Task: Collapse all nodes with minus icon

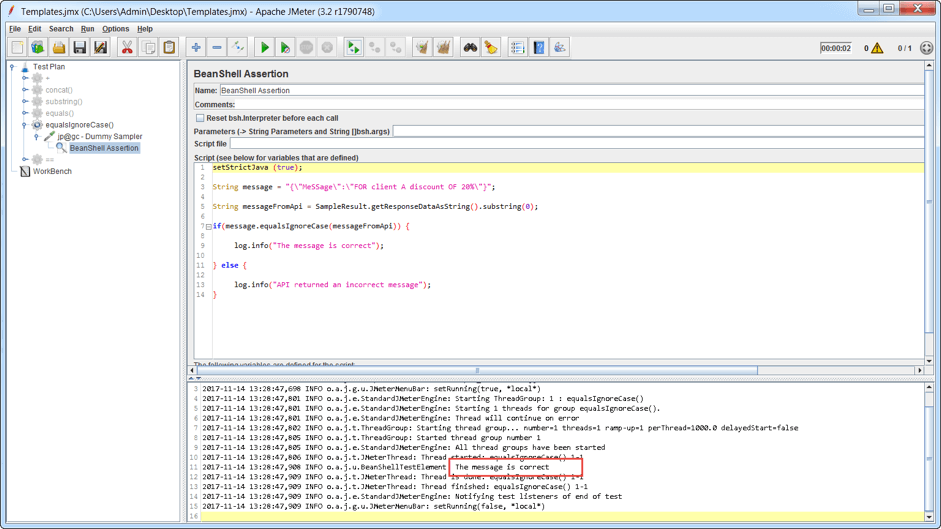Action: (x=217, y=47)
